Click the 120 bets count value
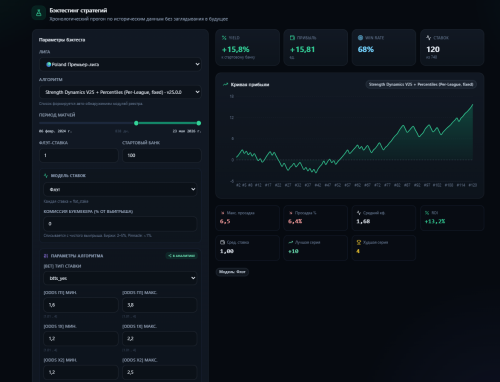 click(433, 50)
